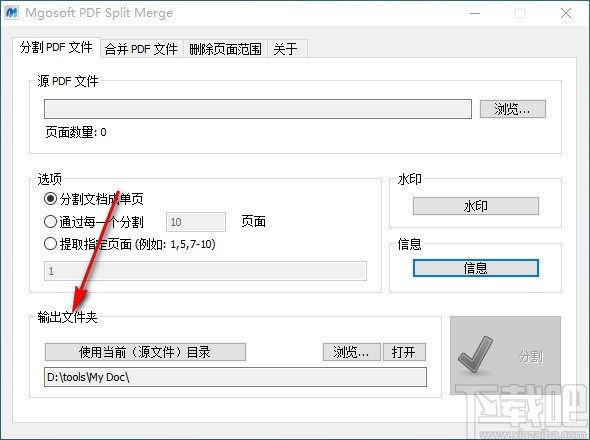Screen dimensions: 590x440
Task: Click the source PDF file path field
Action: [258, 109]
